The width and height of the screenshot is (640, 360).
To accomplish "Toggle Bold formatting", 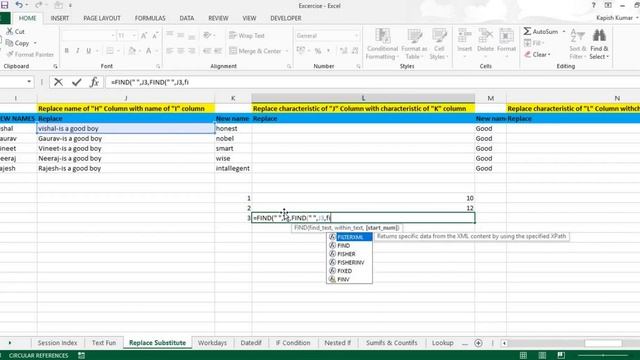I will click(x=67, y=51).
